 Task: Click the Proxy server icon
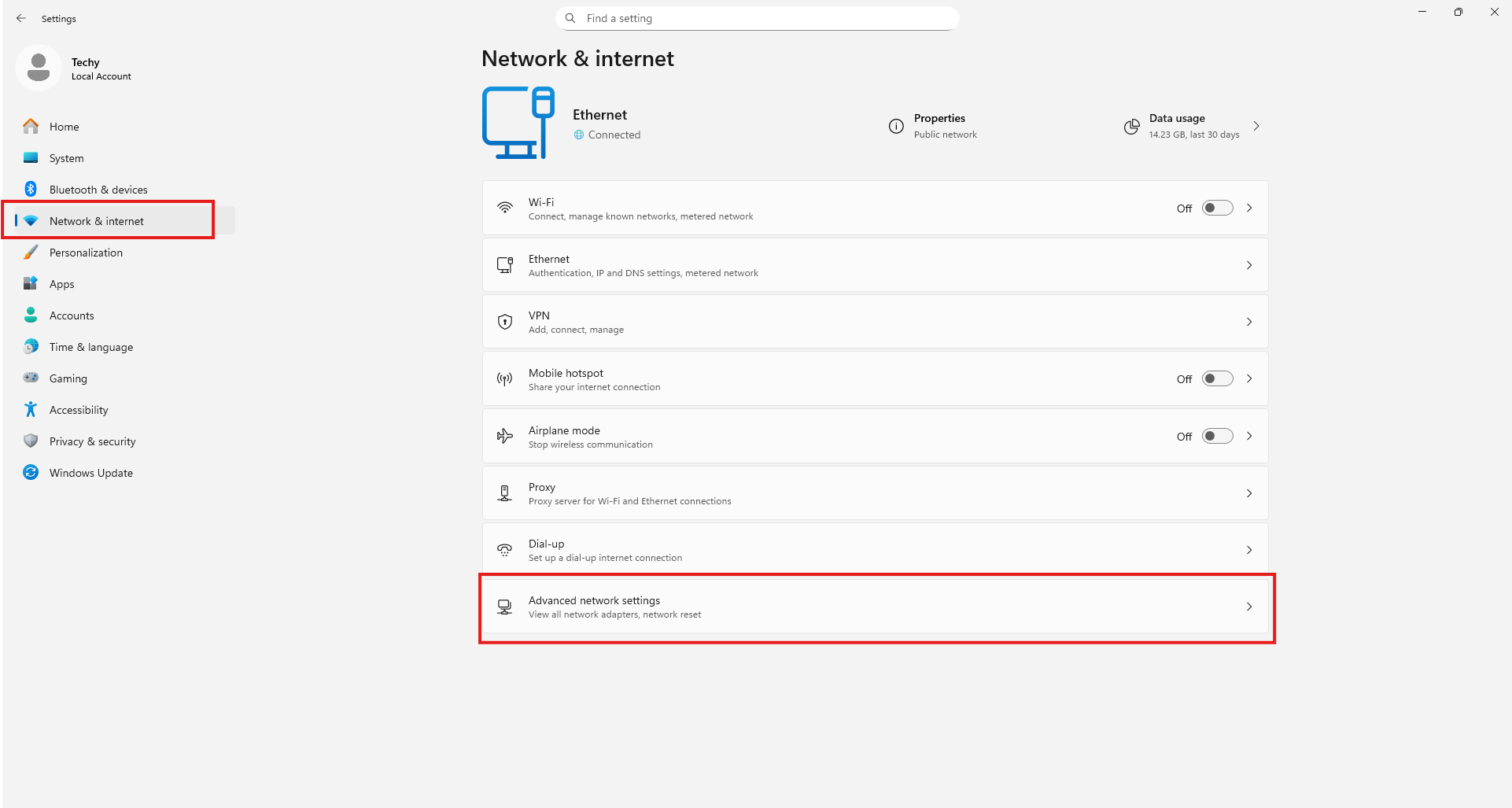pyautogui.click(x=505, y=493)
